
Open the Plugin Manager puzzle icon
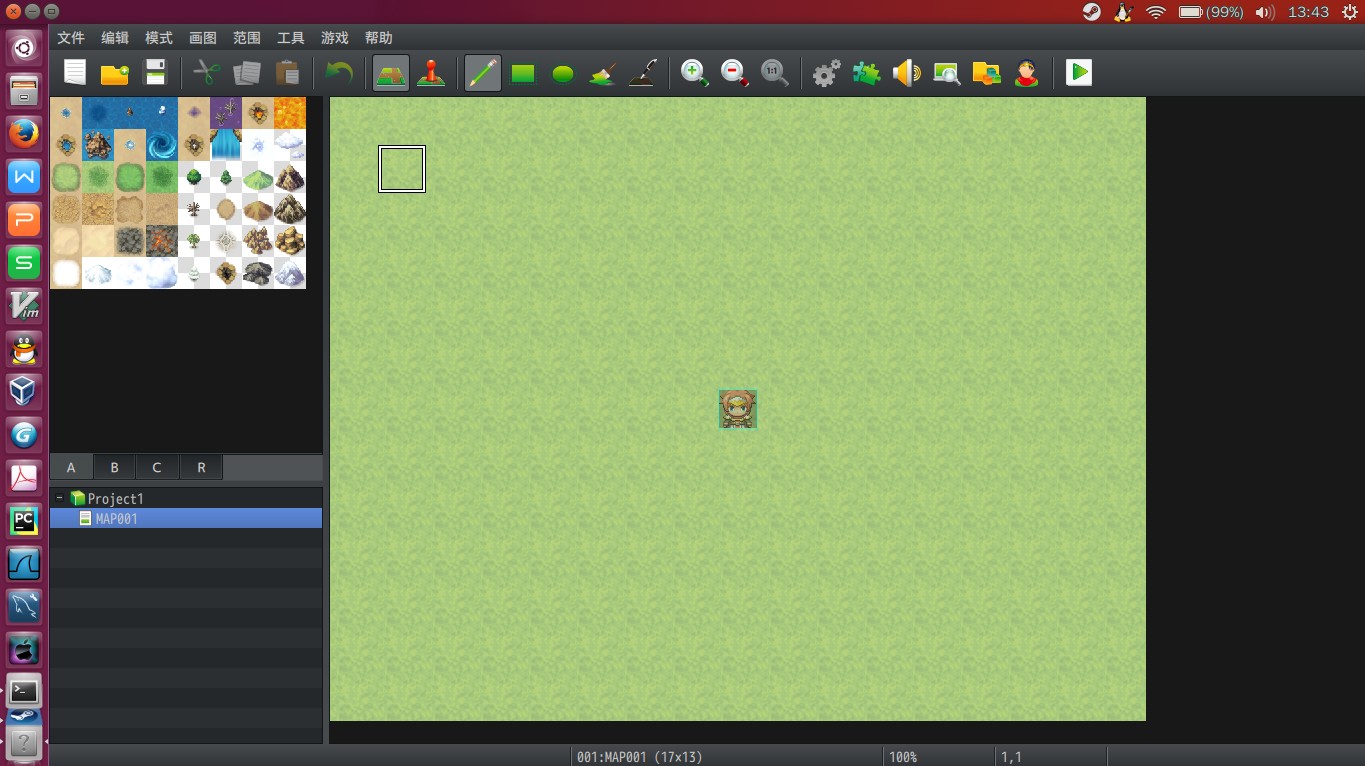866,73
